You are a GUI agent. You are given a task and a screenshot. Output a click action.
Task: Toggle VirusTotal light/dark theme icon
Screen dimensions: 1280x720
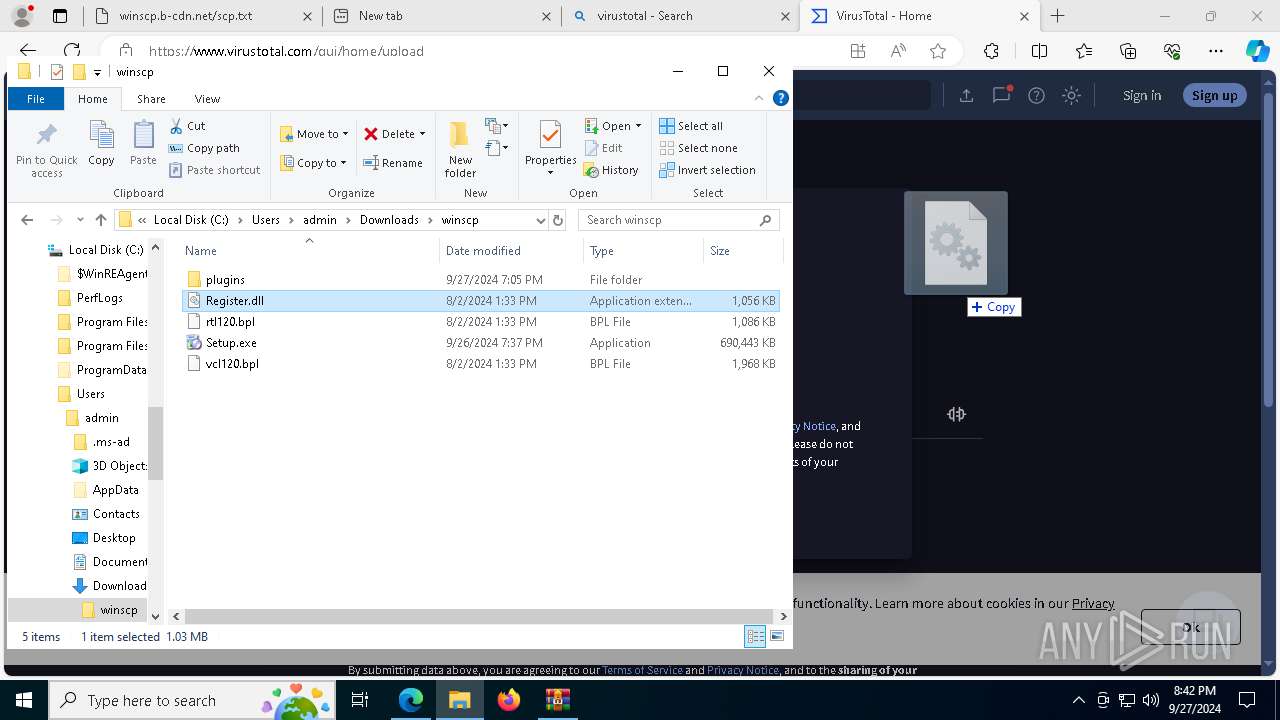click(x=1071, y=95)
